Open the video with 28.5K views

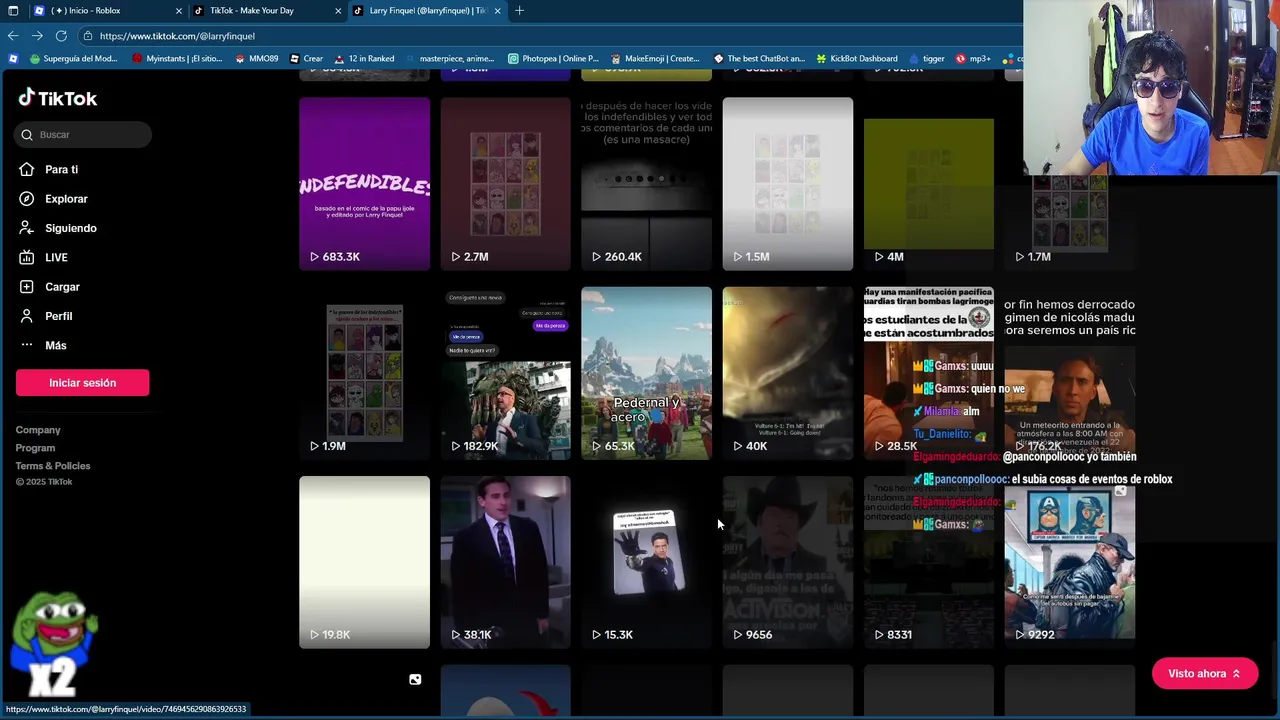929,373
